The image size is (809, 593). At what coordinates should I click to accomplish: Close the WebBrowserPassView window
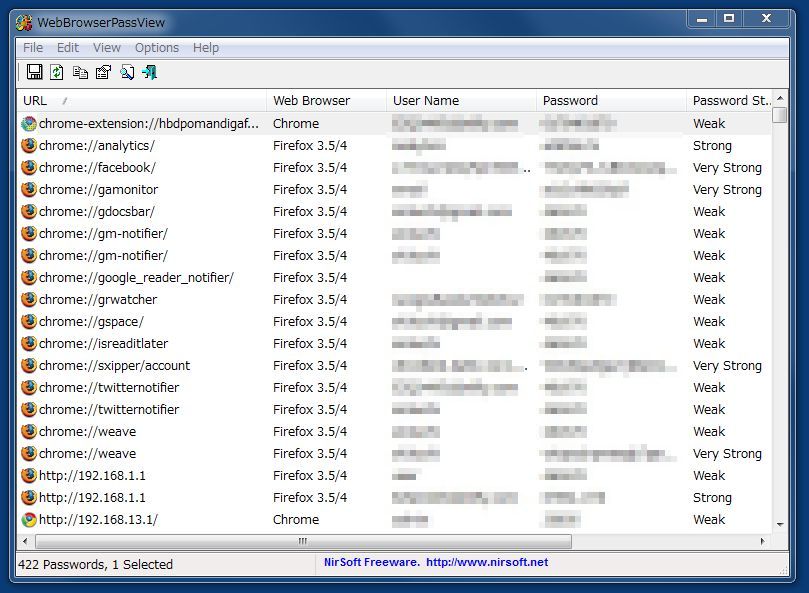click(766, 19)
